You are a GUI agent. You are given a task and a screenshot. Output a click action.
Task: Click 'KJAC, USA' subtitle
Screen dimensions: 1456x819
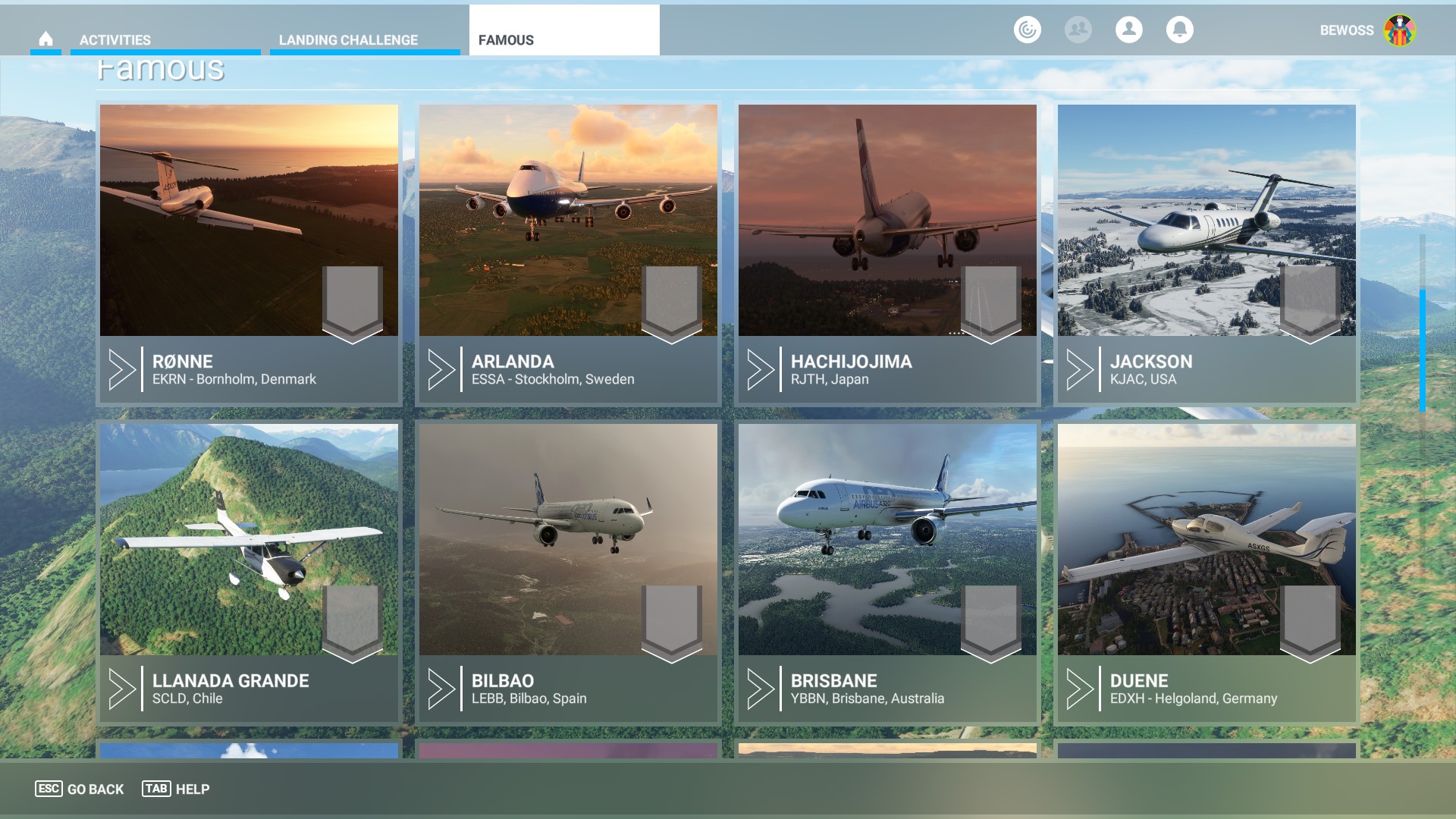coord(1143,379)
